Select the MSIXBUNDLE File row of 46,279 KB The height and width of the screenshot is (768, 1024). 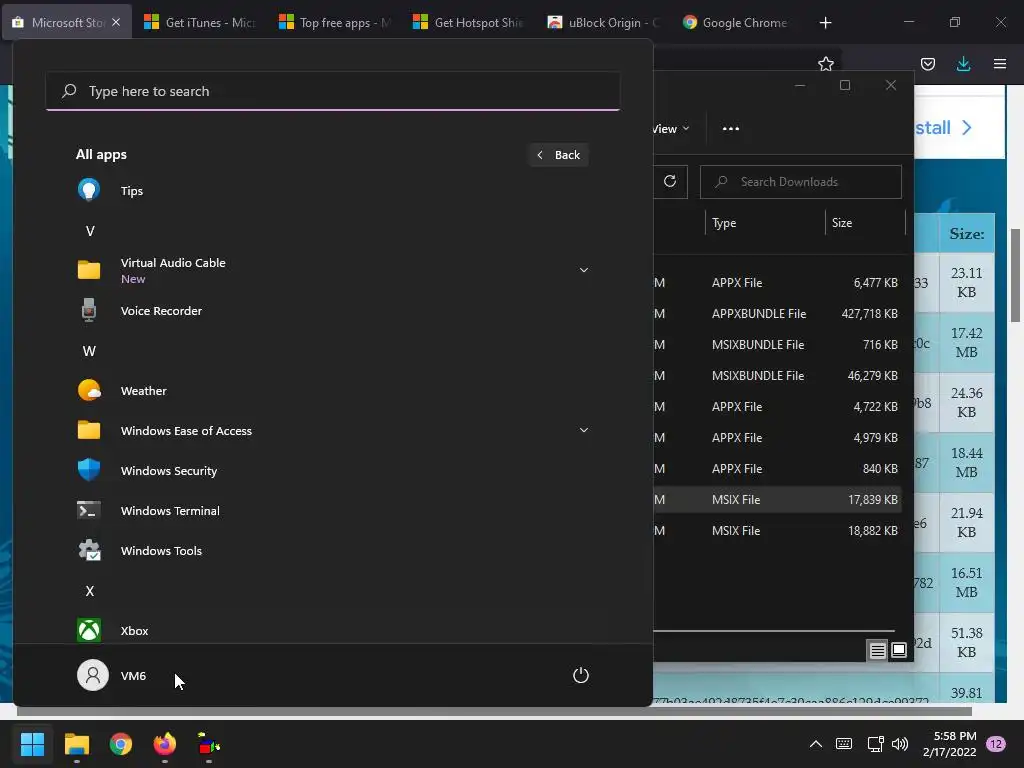[778, 376]
